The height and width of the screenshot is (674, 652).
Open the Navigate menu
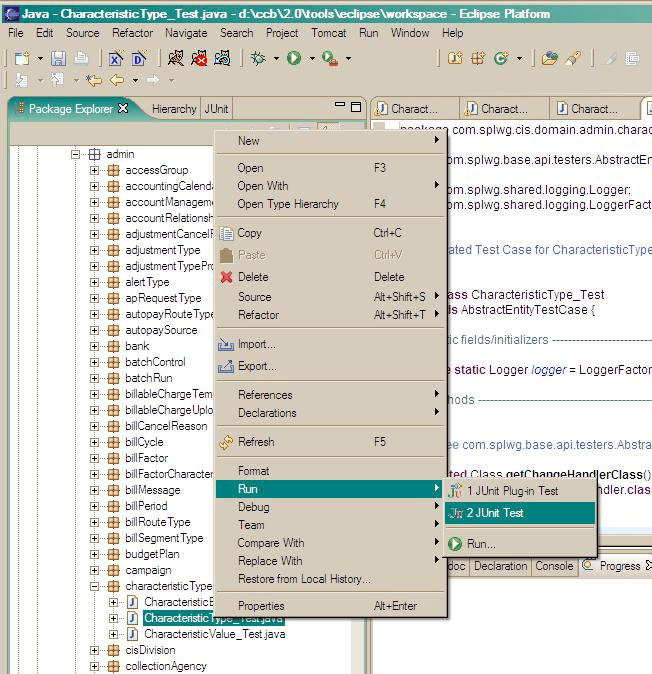pos(186,33)
